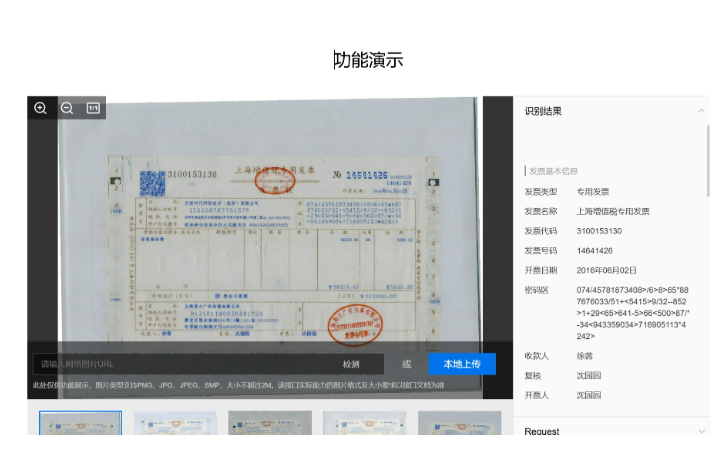This screenshot has height=450, width=720.
Task: Click the 收款人 value 徐蓉
Action: [x=585, y=356]
